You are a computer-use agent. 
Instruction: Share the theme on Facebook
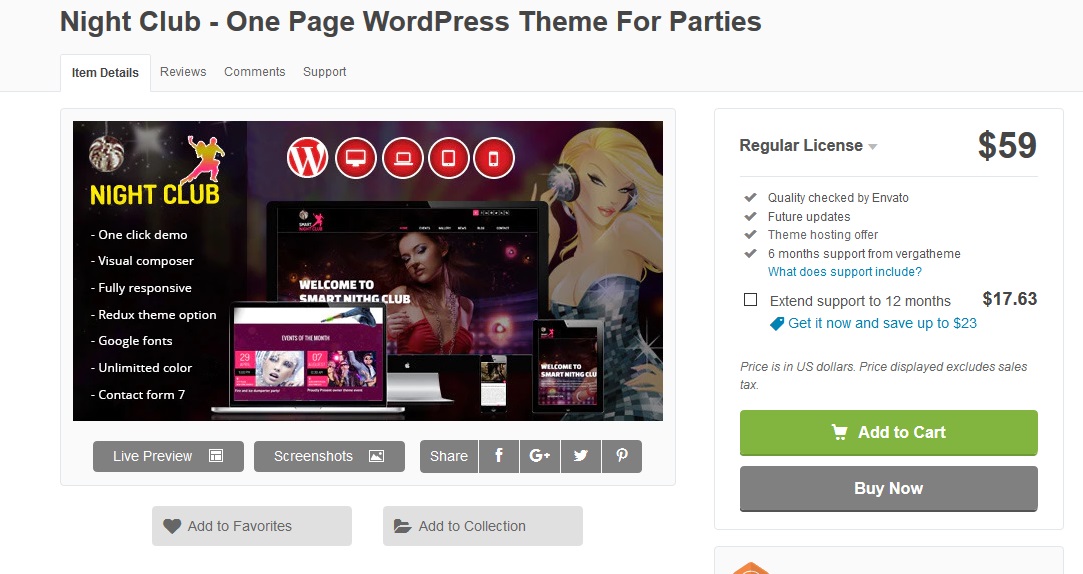coord(499,456)
